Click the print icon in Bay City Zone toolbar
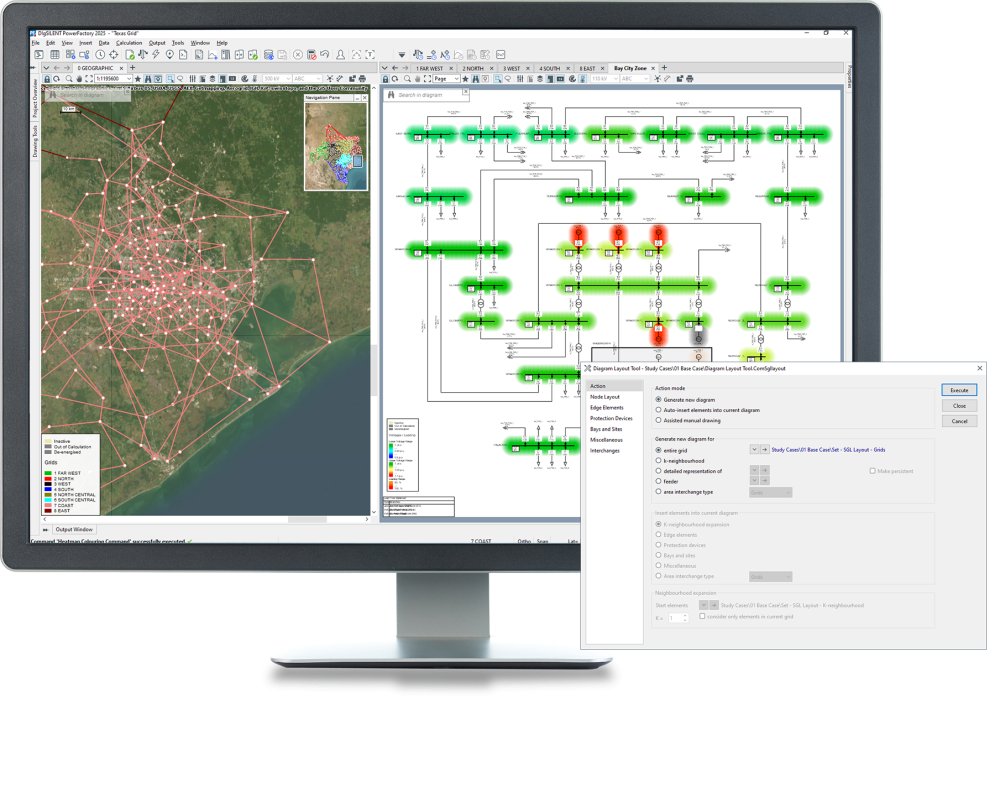Viewport: 1000px width, 788px height. point(689,79)
